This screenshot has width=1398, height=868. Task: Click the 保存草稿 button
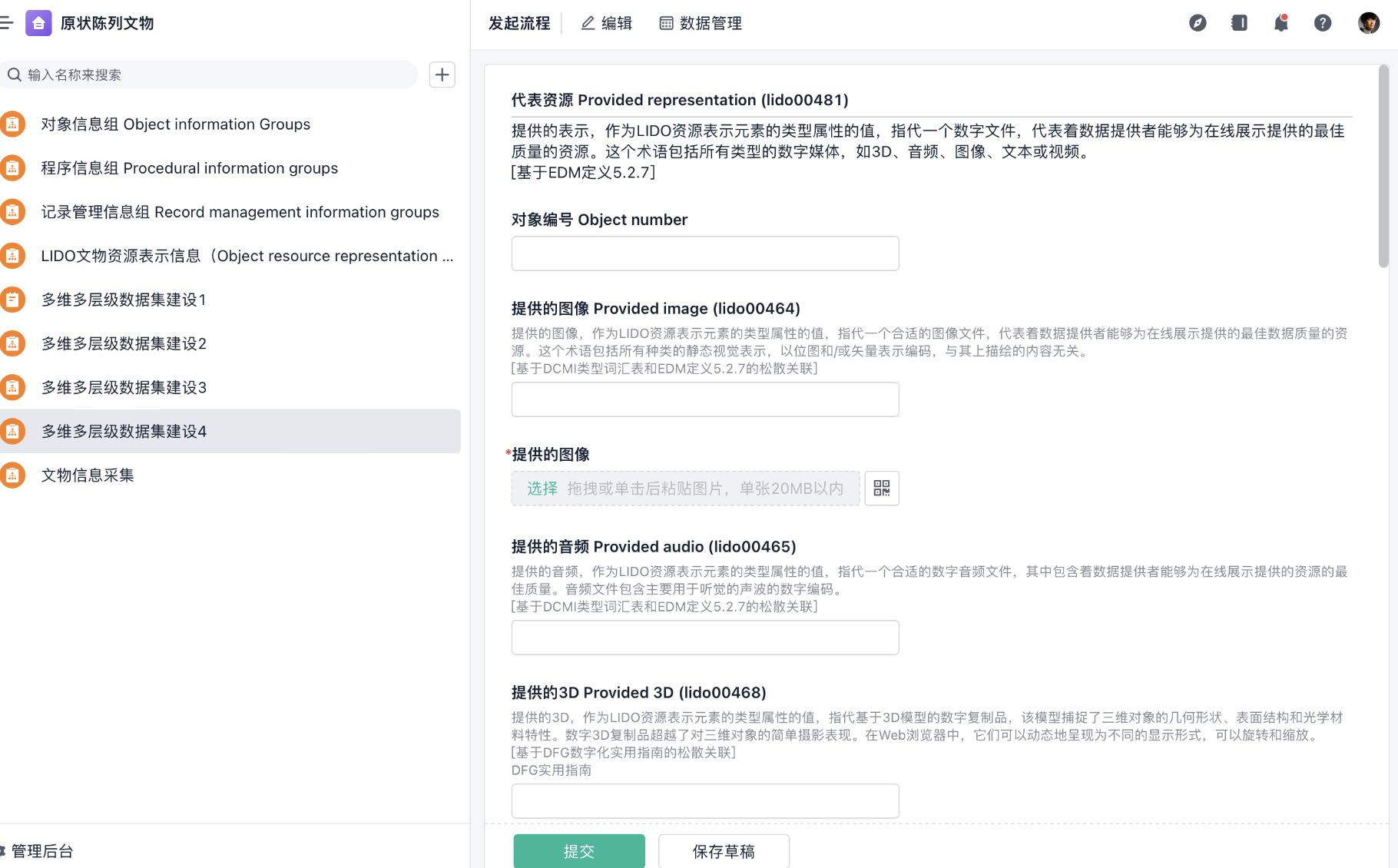tap(723, 851)
